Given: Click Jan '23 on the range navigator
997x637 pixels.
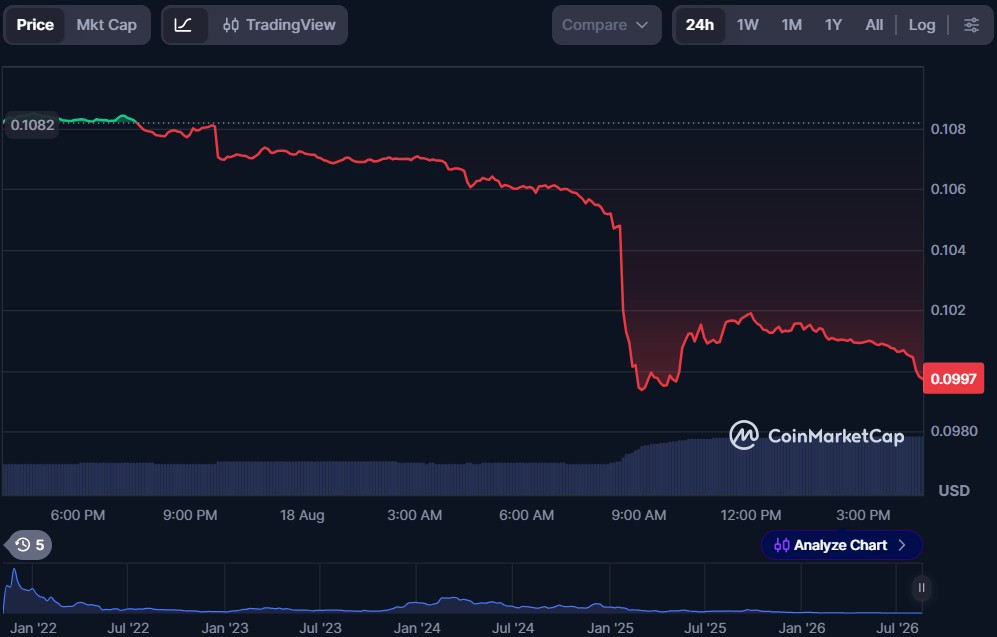Looking at the screenshot, I should tap(224, 628).
